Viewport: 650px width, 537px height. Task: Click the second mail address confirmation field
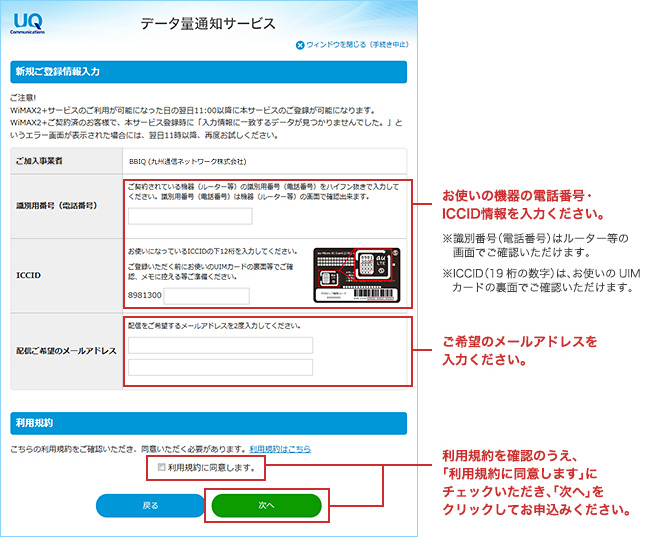click(221, 367)
